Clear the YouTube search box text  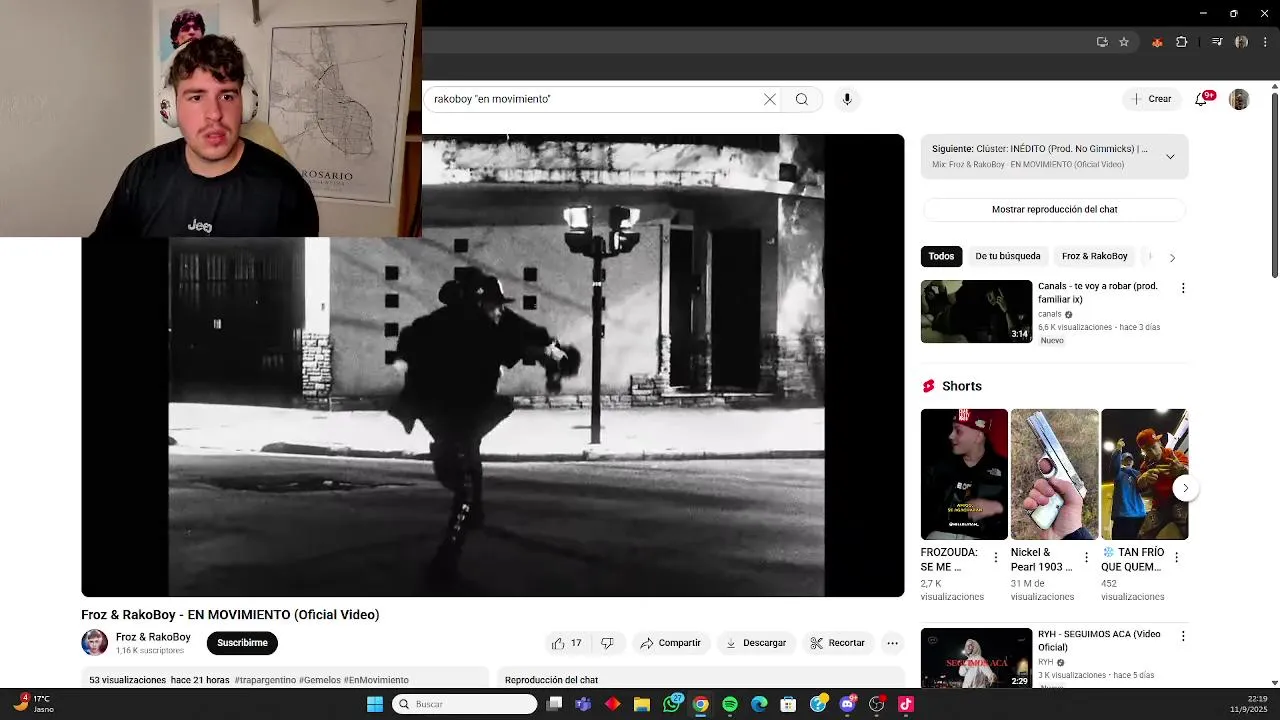coord(770,99)
